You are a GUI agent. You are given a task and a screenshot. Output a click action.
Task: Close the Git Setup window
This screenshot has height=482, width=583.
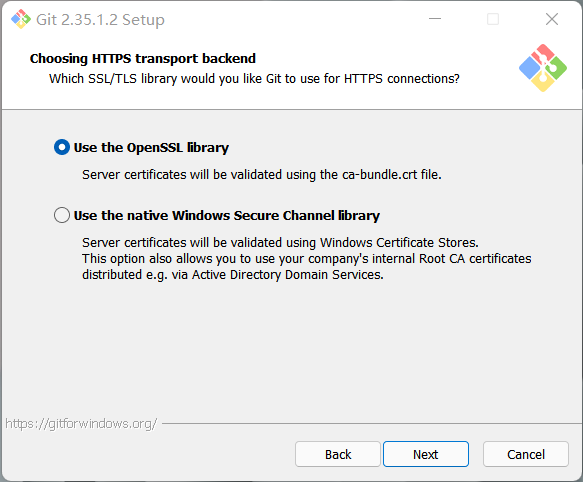552,19
